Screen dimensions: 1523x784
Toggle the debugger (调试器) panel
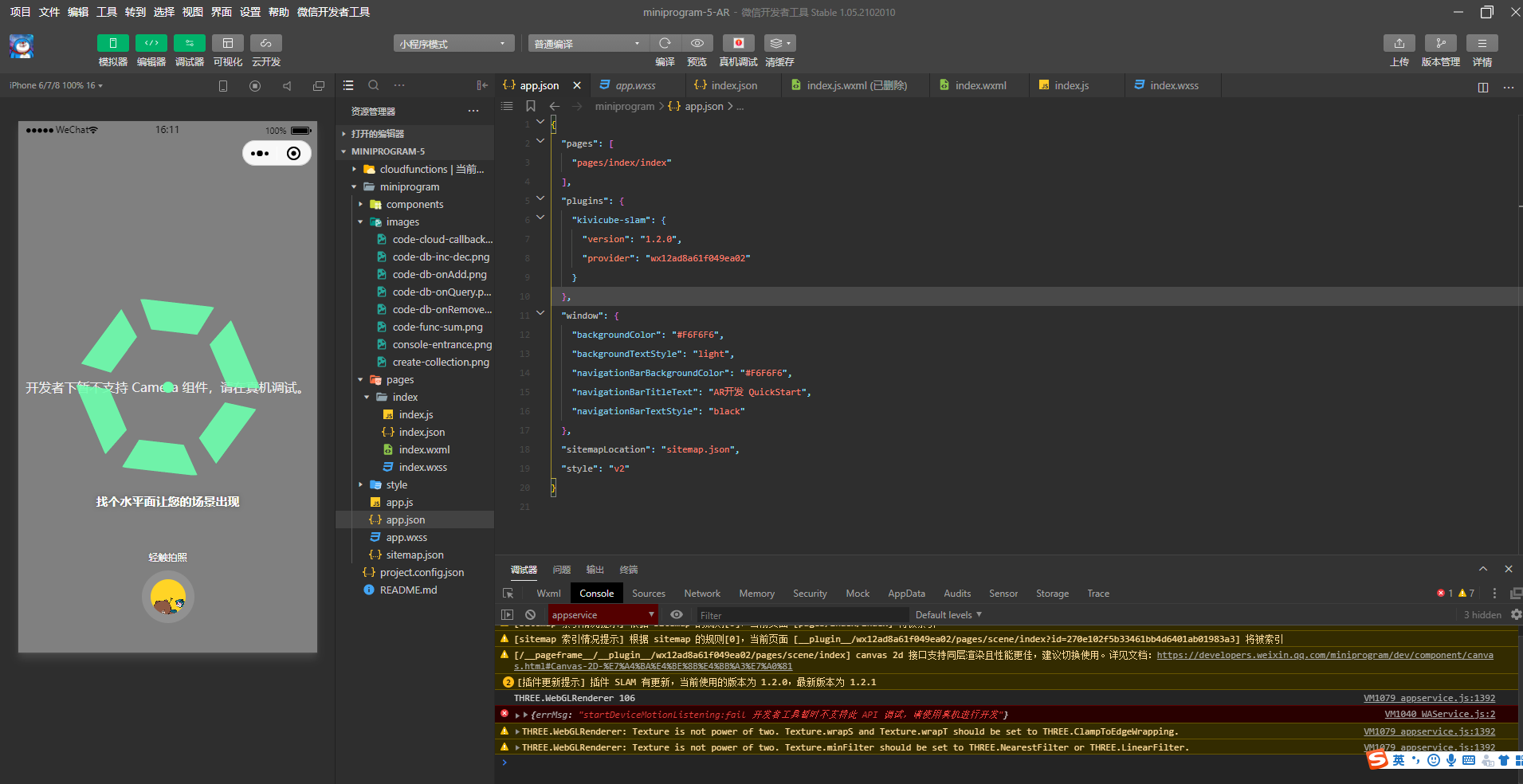[189, 43]
